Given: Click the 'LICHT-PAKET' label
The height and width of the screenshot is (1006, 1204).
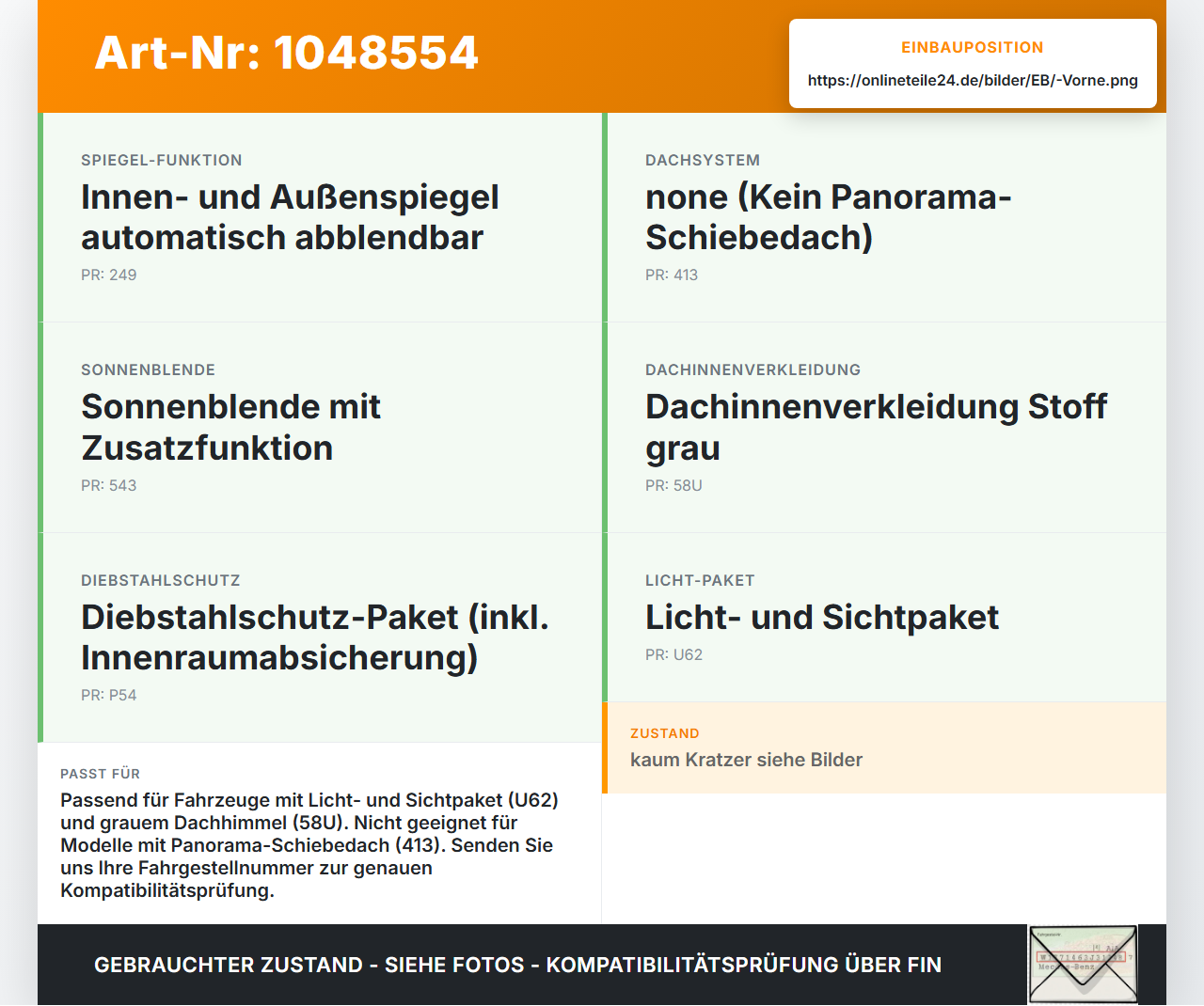Looking at the screenshot, I should 700,580.
